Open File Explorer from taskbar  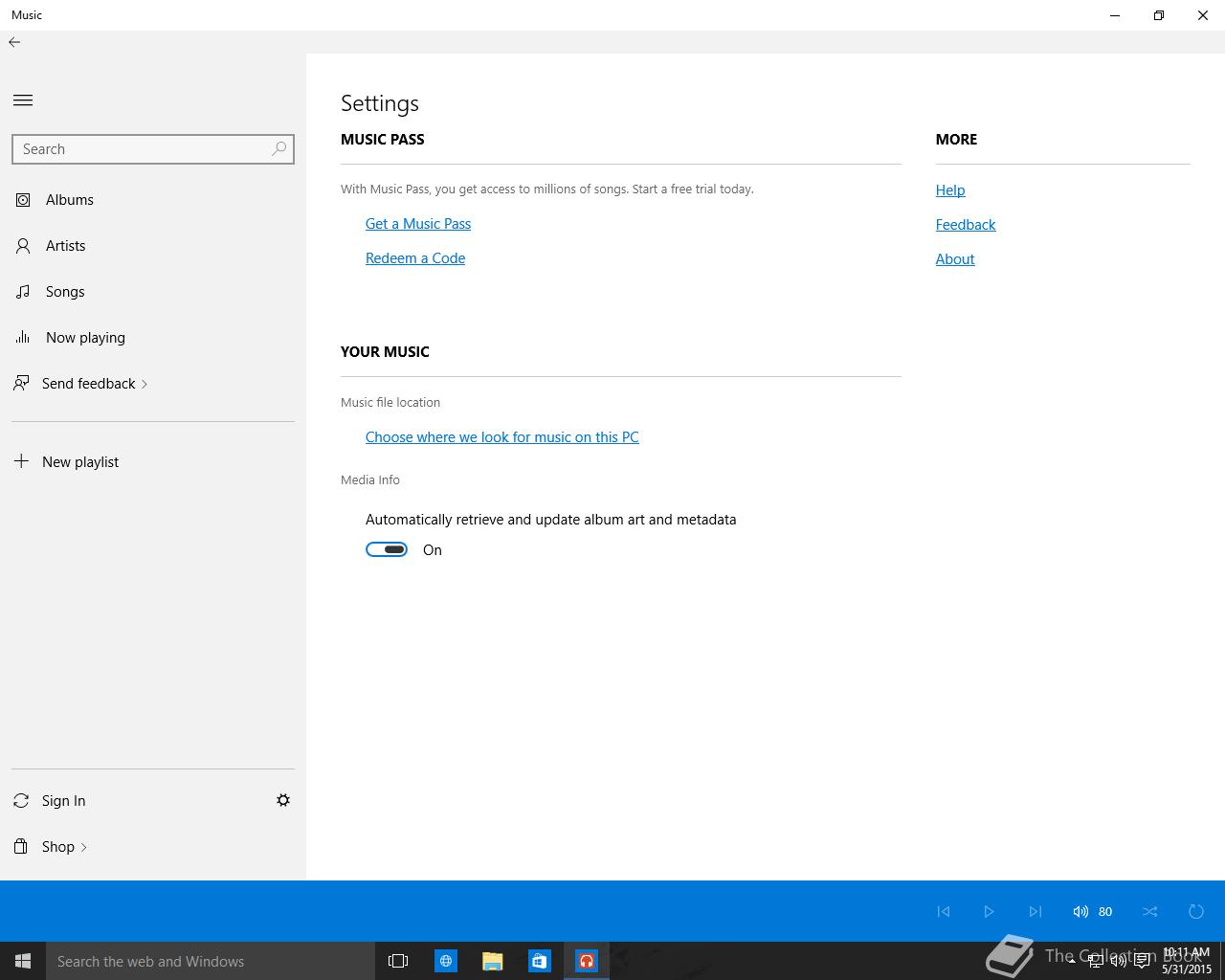(493, 961)
